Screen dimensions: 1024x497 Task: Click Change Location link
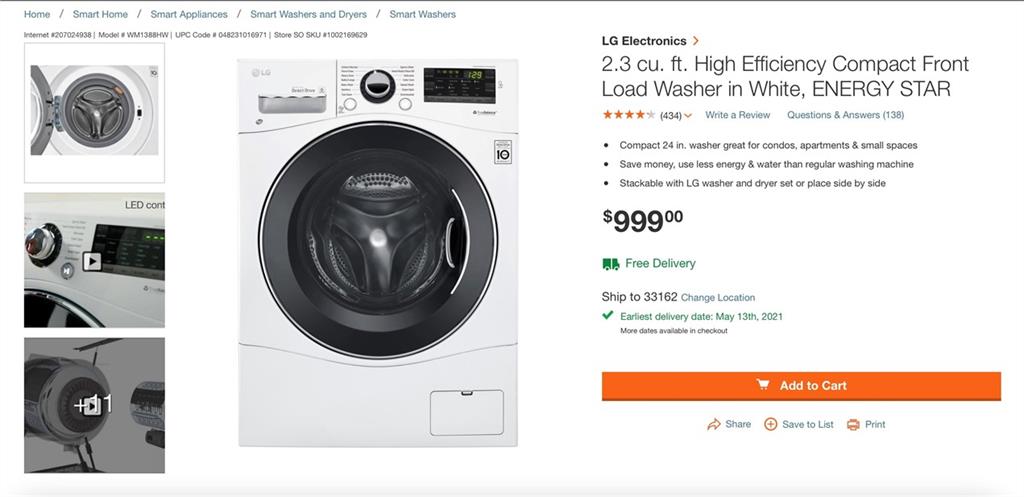(718, 298)
